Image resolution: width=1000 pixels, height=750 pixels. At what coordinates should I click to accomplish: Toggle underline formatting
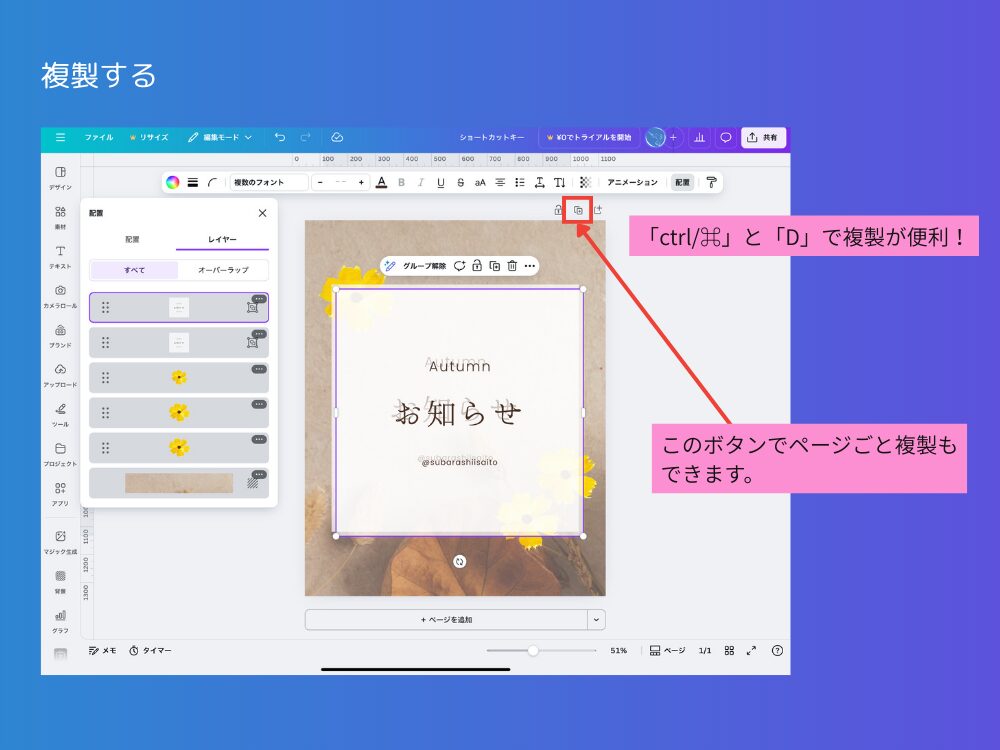click(440, 182)
